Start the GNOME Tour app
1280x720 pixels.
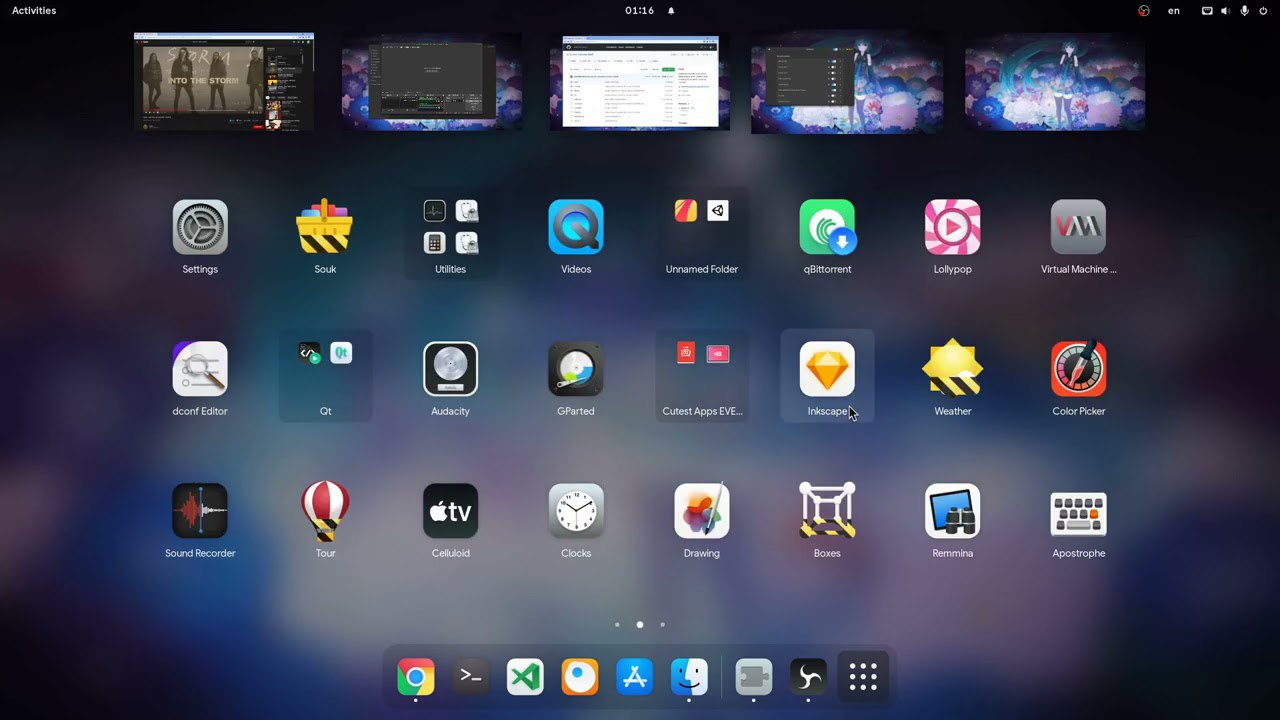click(325, 521)
